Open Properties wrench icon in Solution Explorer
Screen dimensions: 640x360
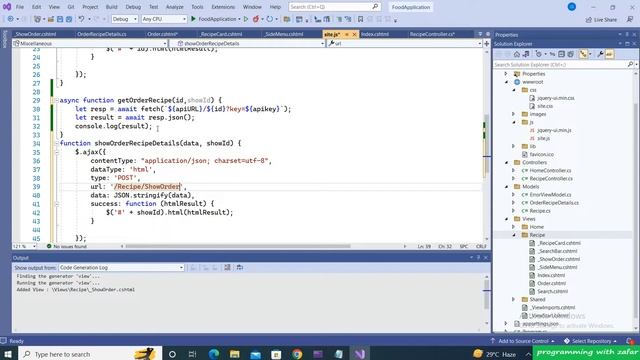click(x=600, y=54)
